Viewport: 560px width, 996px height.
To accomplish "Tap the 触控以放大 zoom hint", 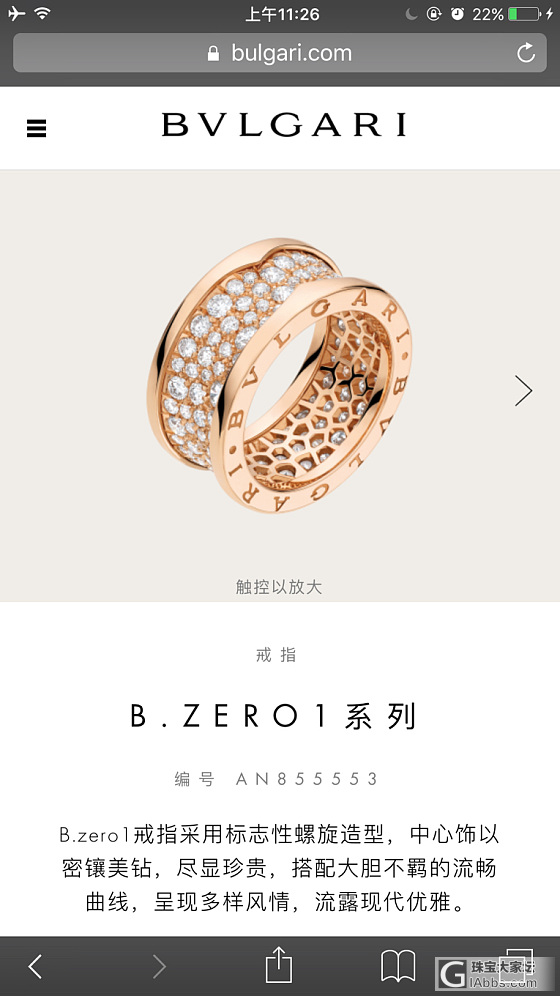I will (279, 587).
